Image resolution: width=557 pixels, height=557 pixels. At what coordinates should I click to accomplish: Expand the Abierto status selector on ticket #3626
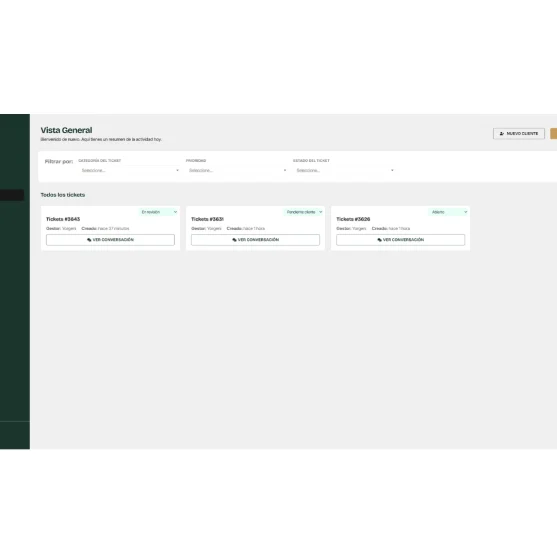pos(449,212)
